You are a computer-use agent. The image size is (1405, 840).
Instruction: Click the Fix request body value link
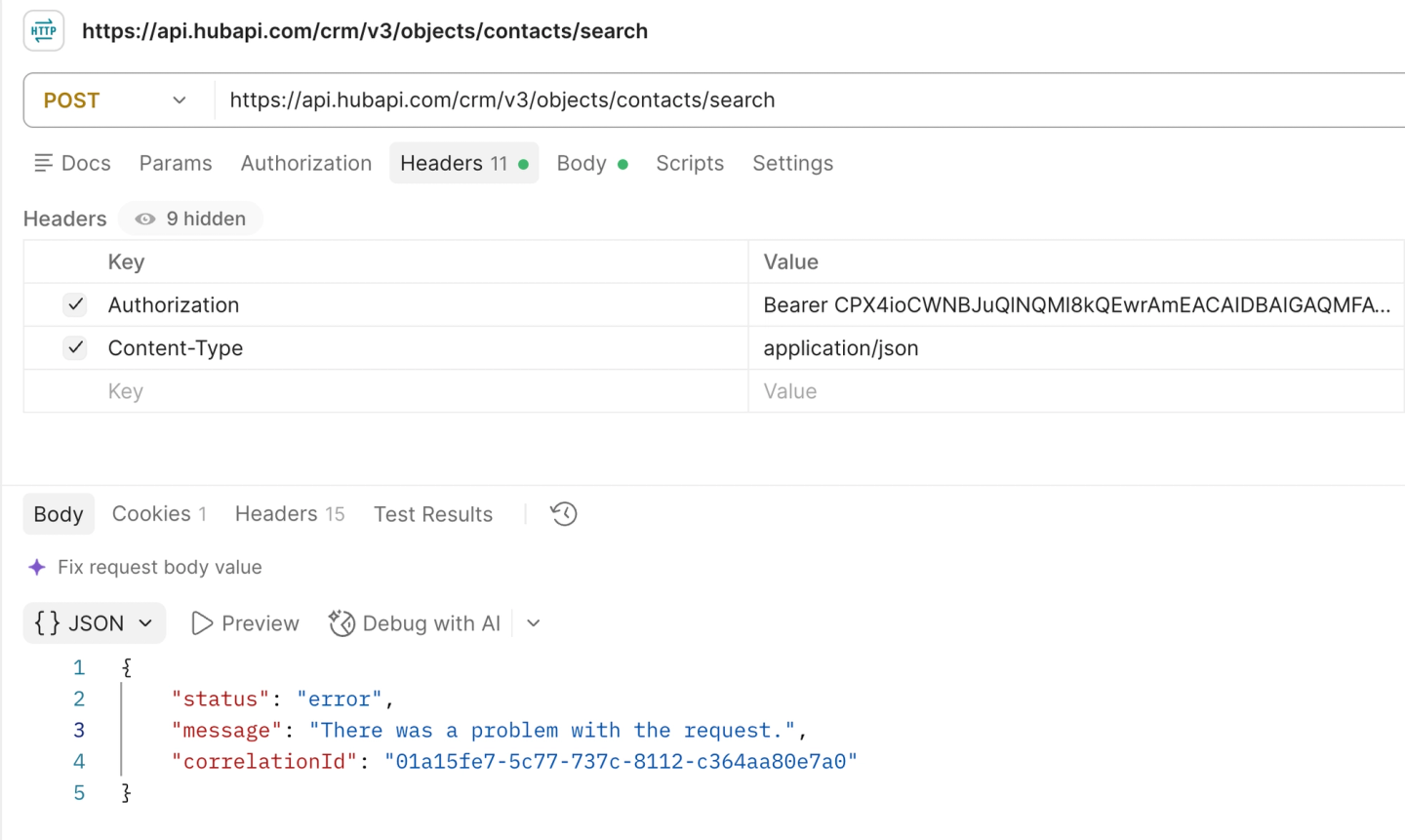tap(160, 567)
